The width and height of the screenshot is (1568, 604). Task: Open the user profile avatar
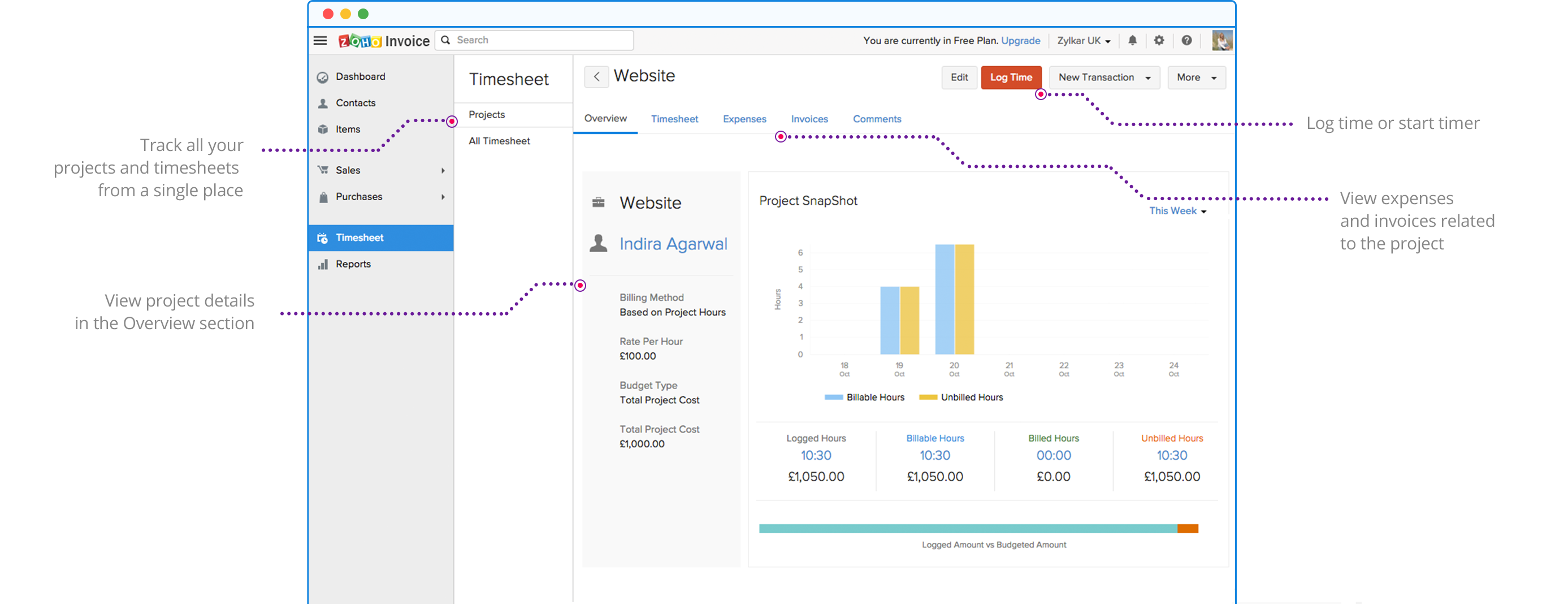(1222, 41)
